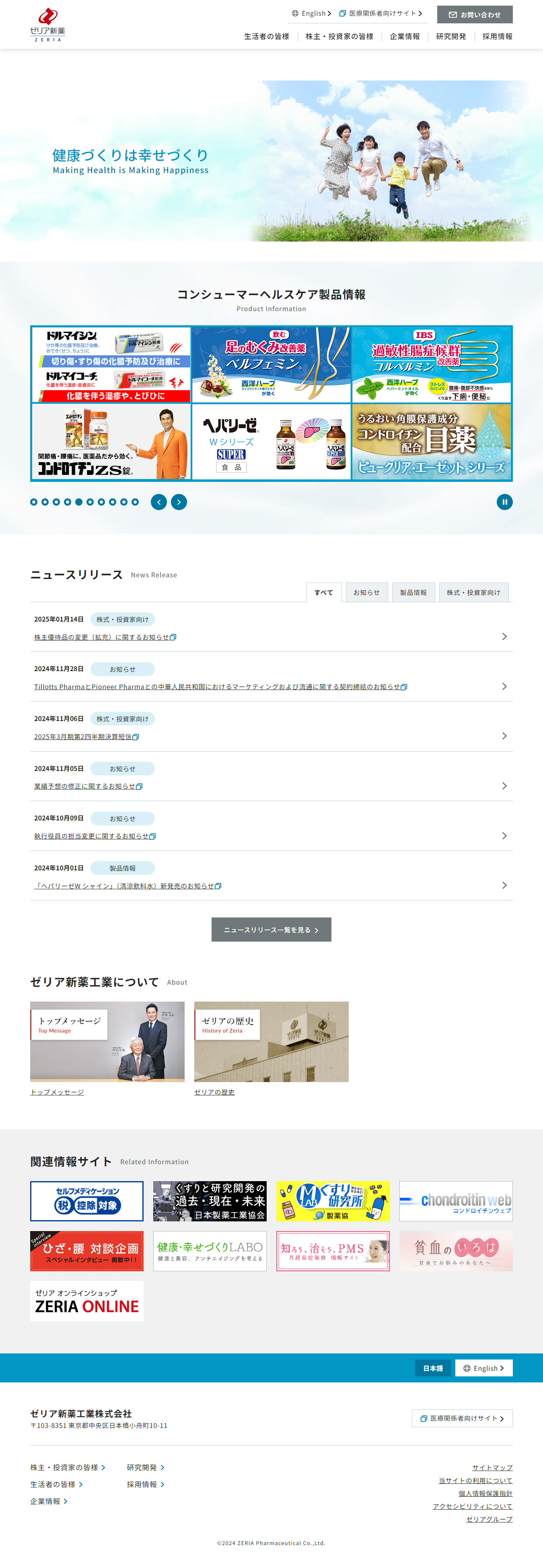The image size is (543, 1568).
Task: Click the Zeria logo in header
Action: (x=47, y=25)
